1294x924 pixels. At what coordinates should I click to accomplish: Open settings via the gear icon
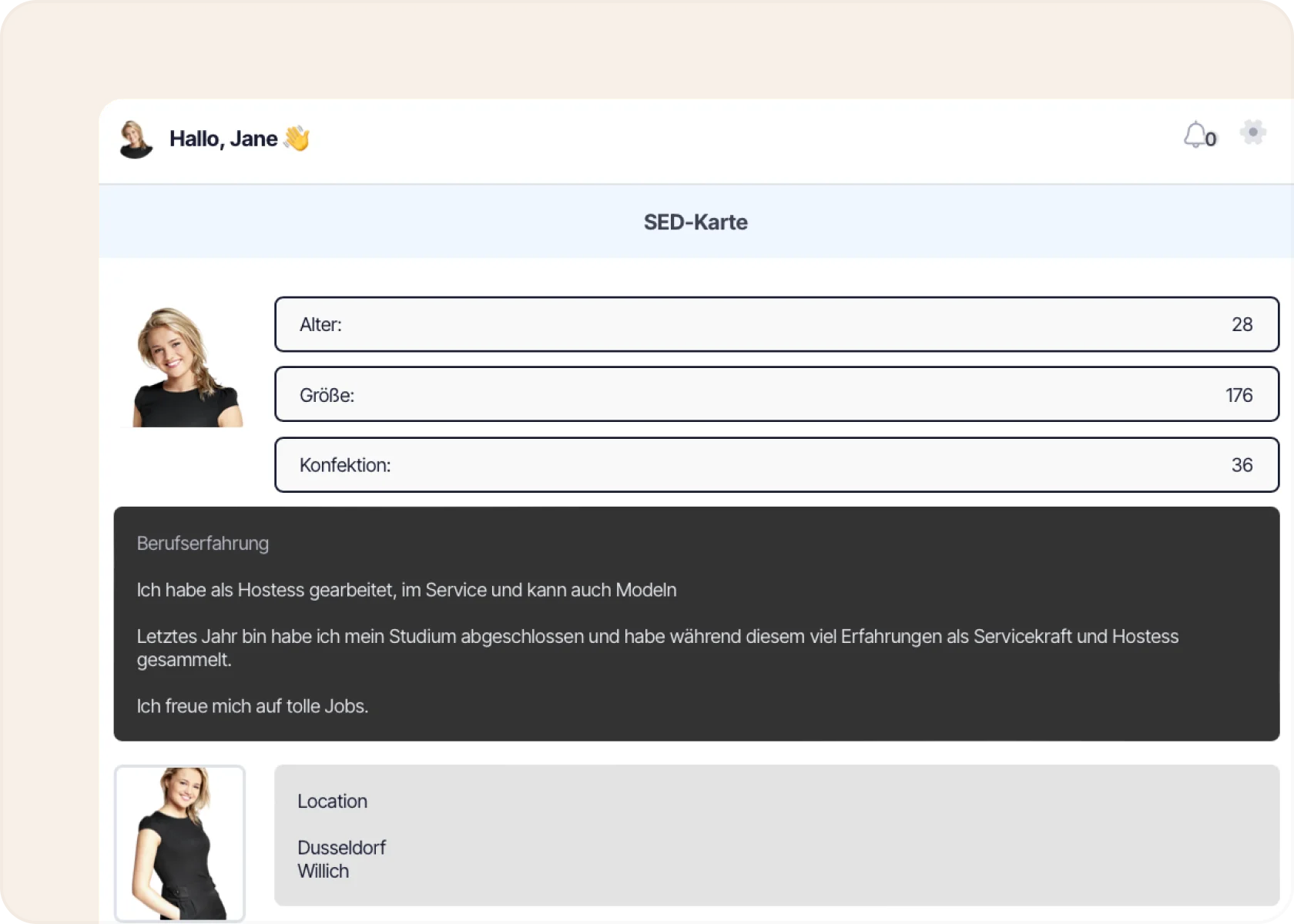1253,132
